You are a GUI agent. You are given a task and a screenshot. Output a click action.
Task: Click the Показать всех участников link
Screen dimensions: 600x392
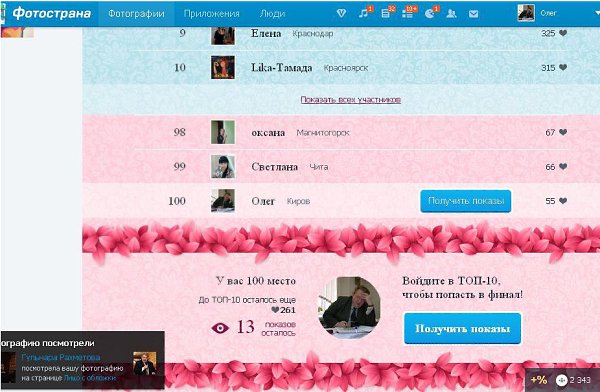pyautogui.click(x=351, y=100)
